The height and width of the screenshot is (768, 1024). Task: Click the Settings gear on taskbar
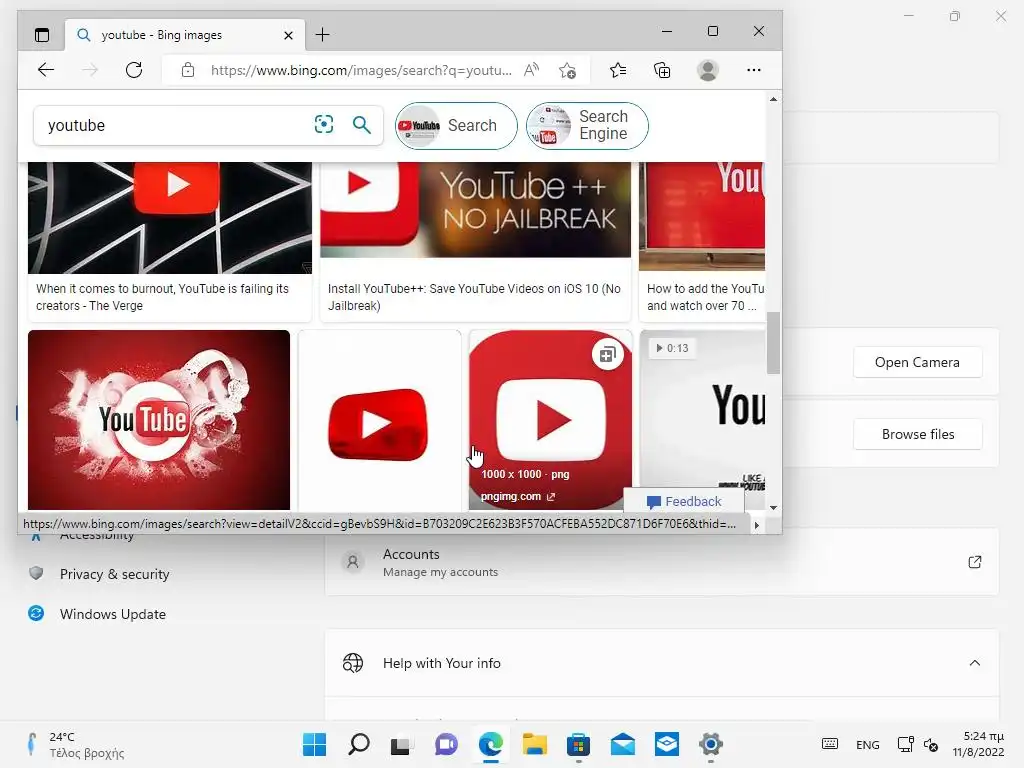711,744
